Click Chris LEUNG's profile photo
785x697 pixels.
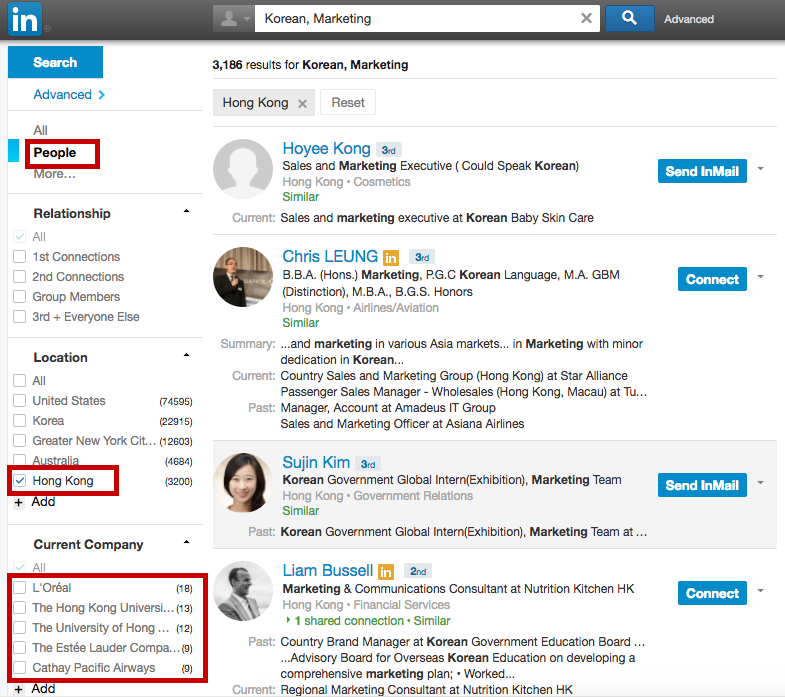tap(243, 276)
